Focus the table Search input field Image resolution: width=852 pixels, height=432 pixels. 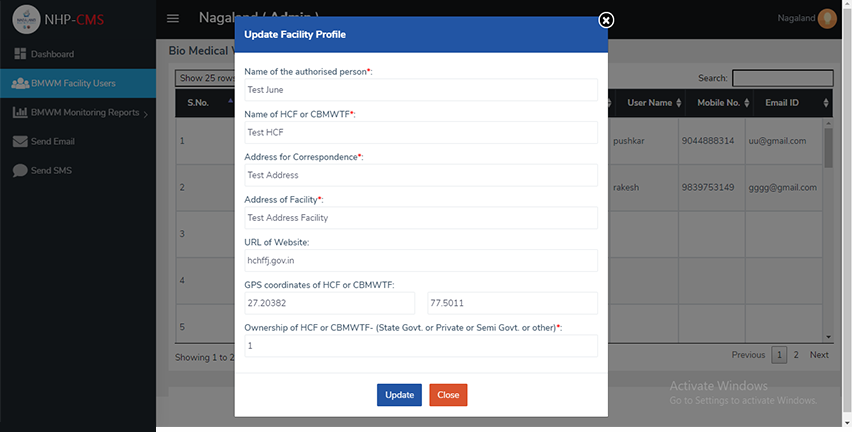click(782, 78)
